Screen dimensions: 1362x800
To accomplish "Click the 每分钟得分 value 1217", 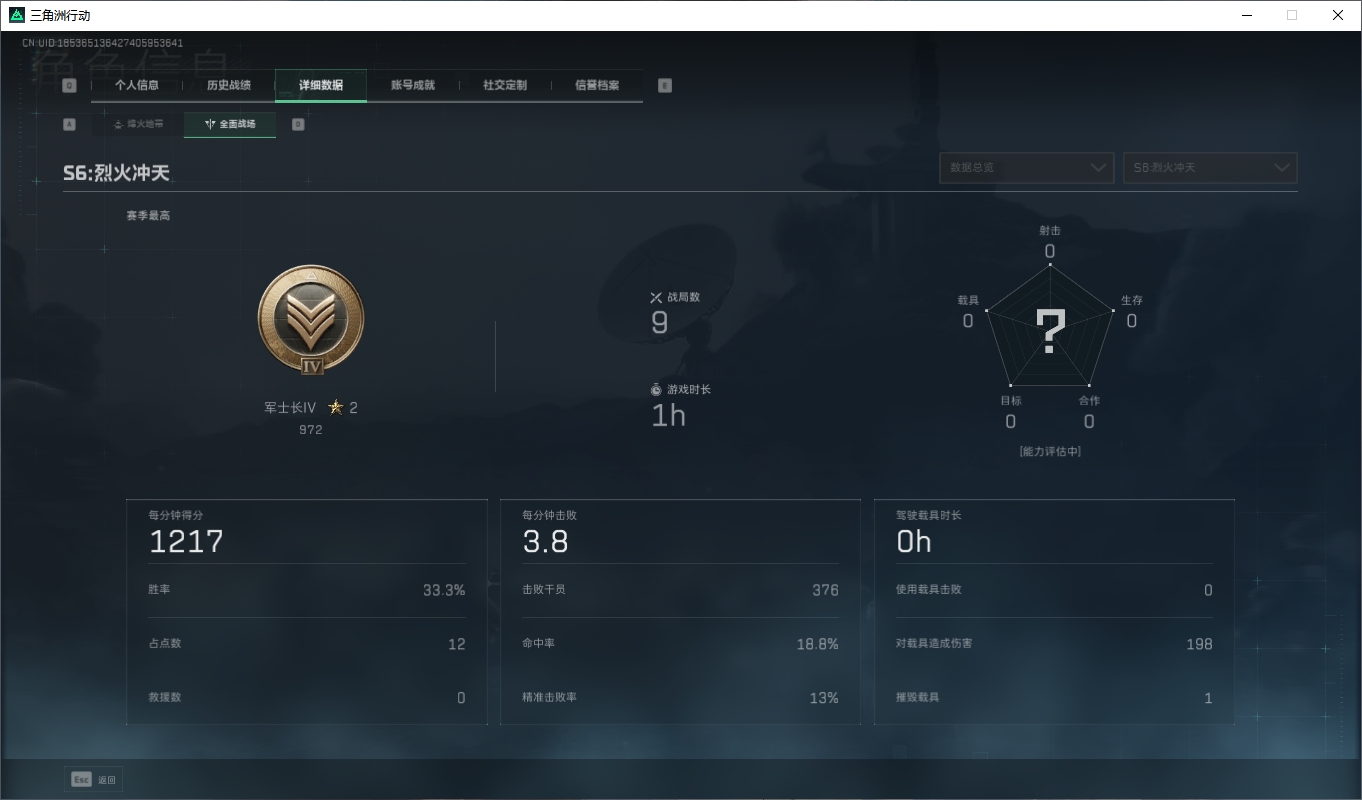I will click(x=186, y=542).
